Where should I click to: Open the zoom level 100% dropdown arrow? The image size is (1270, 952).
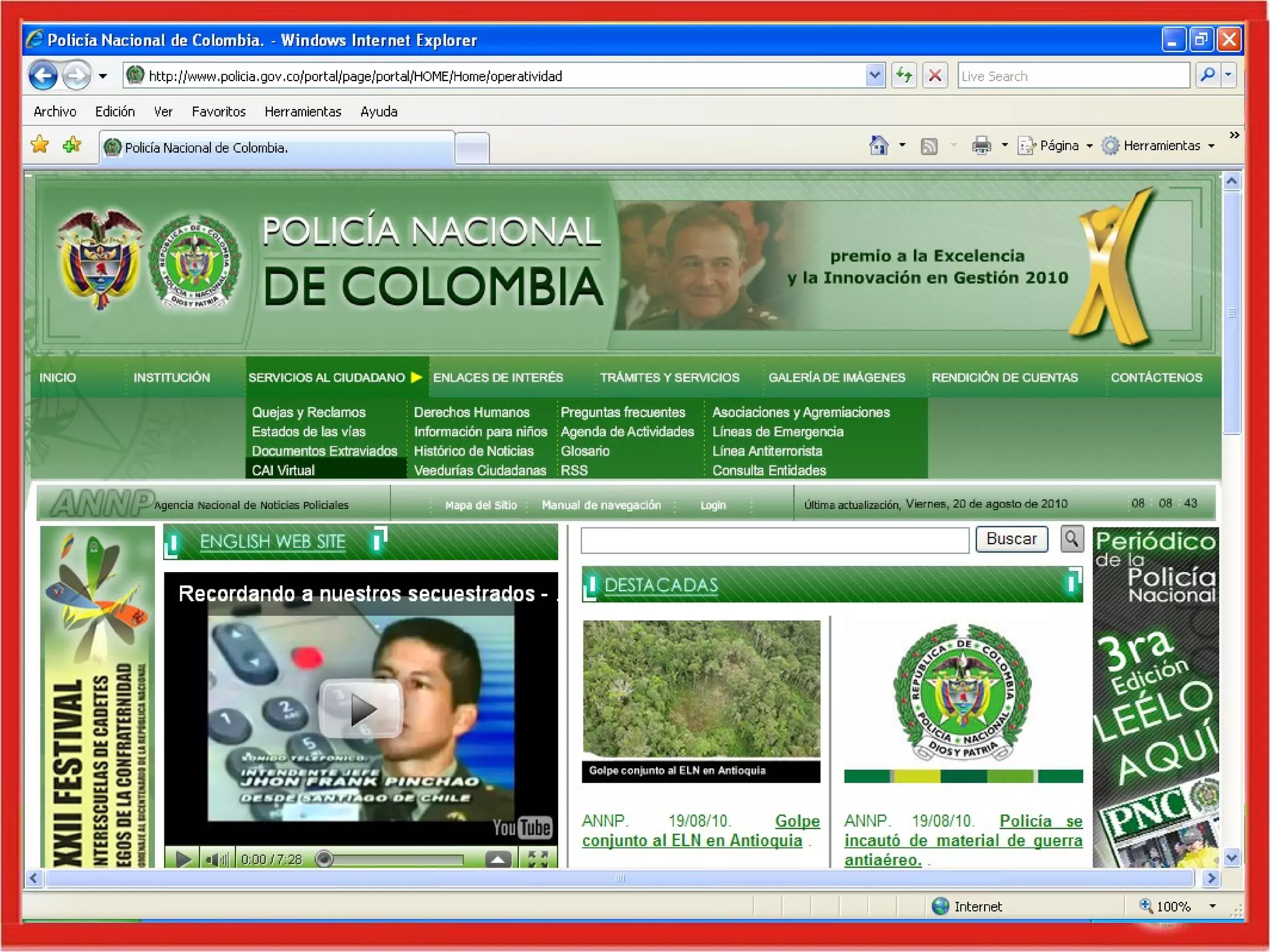[x=1212, y=906]
